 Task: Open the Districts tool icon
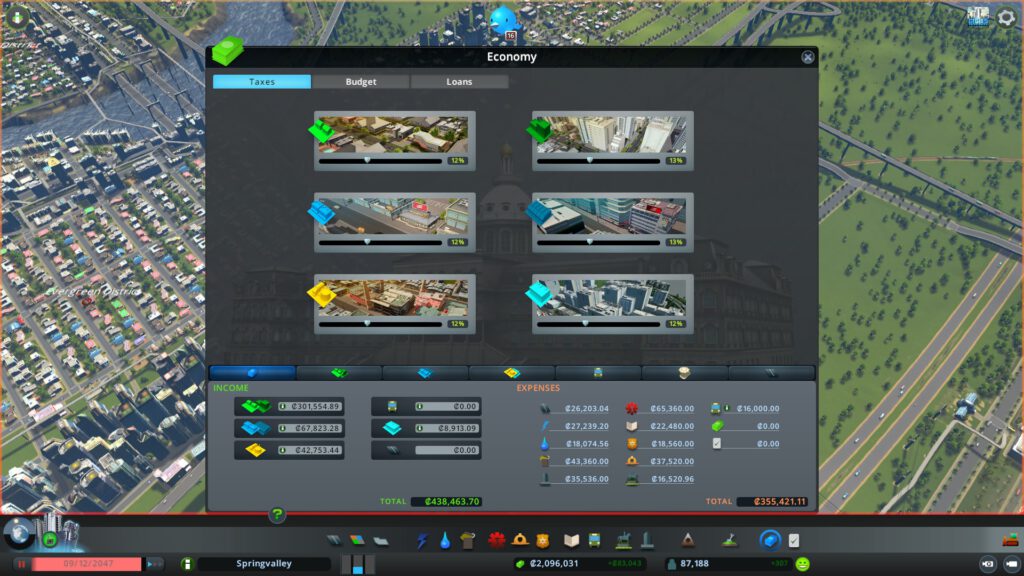[x=381, y=541]
